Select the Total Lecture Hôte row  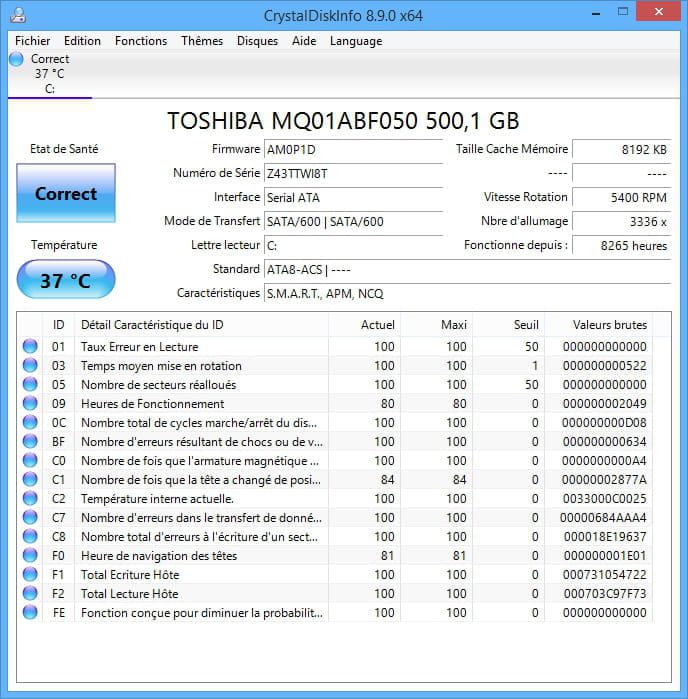click(x=335, y=594)
